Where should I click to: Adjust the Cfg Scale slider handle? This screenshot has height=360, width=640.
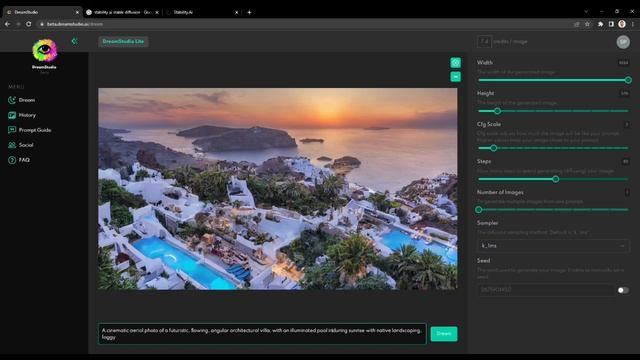point(493,148)
